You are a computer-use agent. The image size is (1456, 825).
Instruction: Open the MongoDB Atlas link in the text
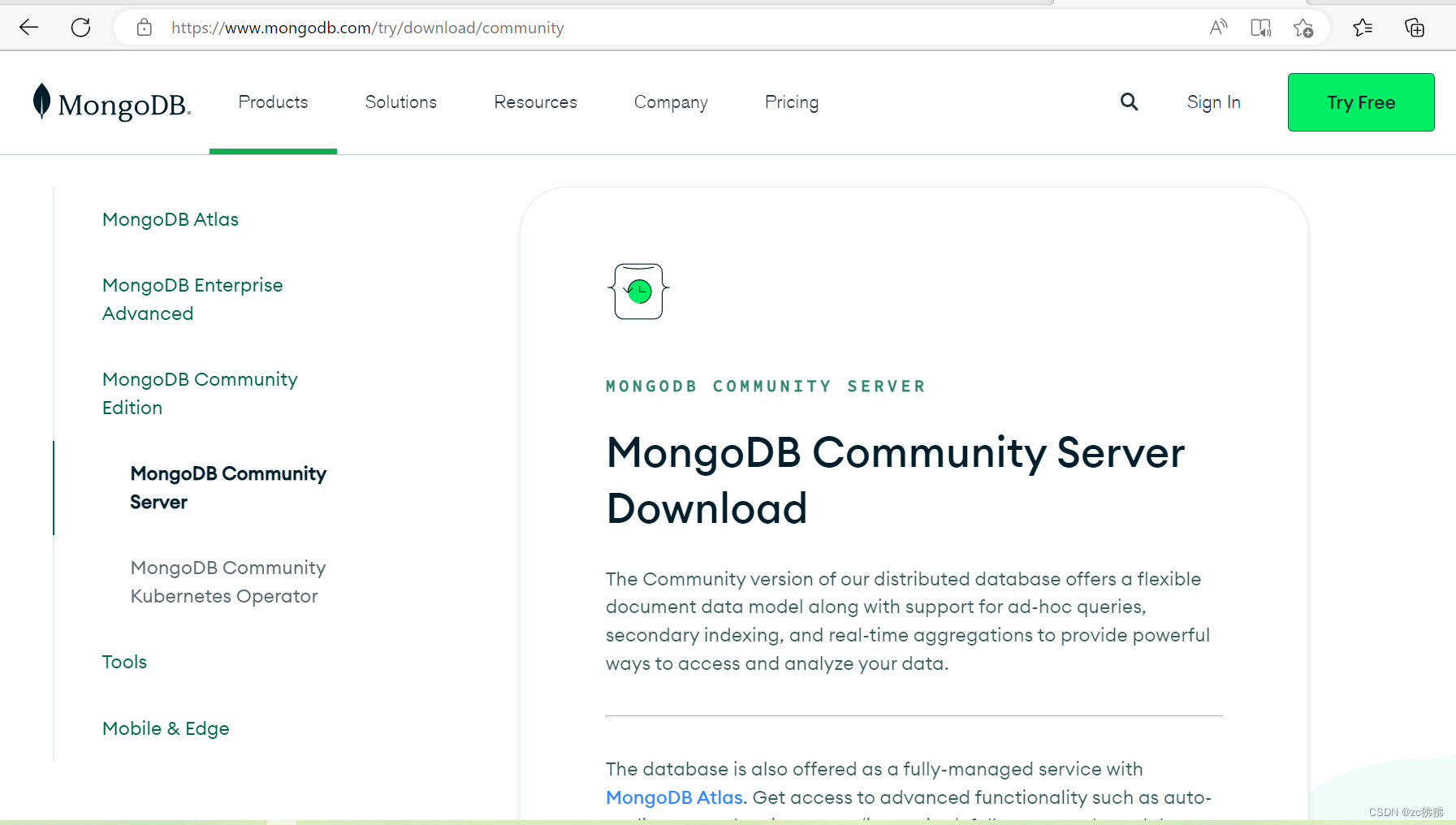click(x=674, y=797)
